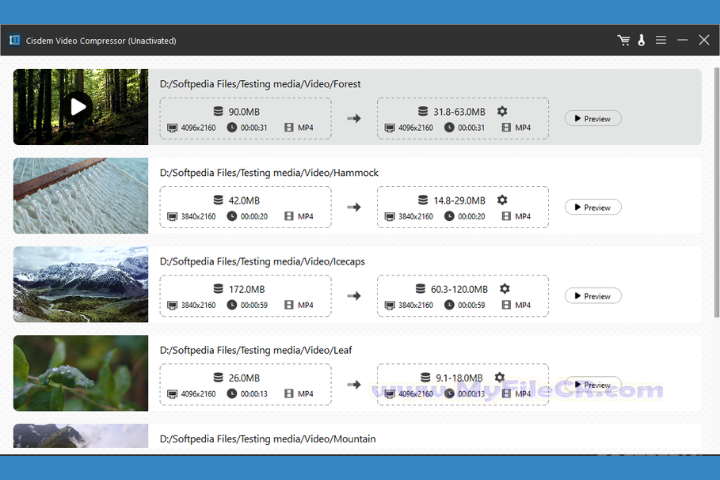The image size is (720, 480).
Task: Click the Icecaps source duration clock icon
Action: click(x=232, y=305)
